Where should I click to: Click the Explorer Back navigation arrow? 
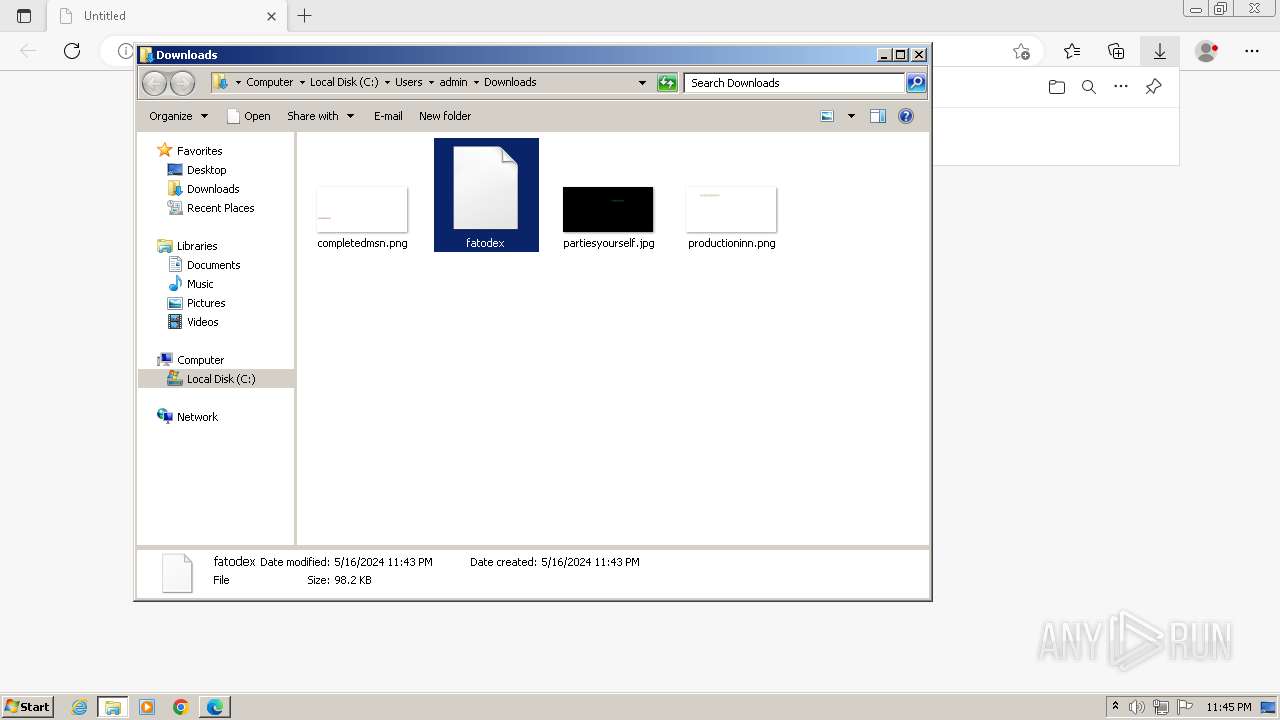click(x=154, y=83)
